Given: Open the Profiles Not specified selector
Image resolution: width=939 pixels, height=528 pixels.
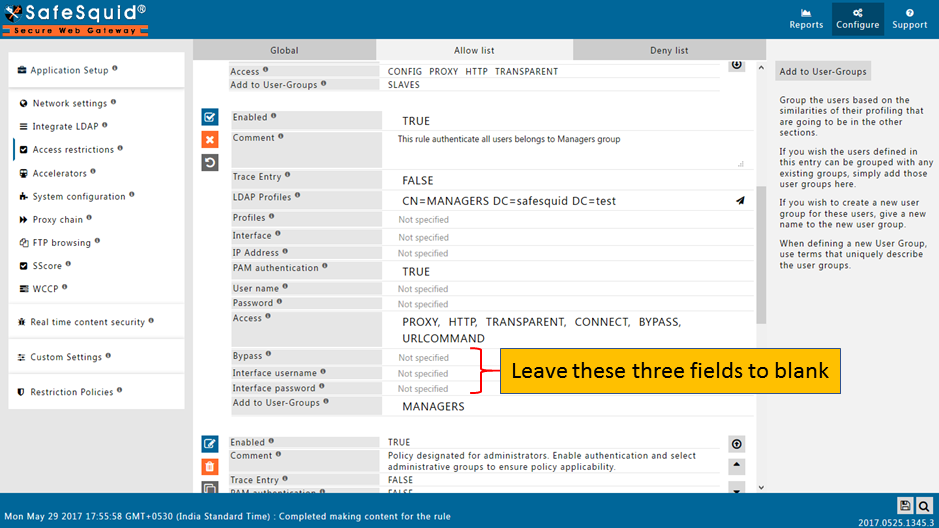Looking at the screenshot, I should pyautogui.click(x=568, y=220).
